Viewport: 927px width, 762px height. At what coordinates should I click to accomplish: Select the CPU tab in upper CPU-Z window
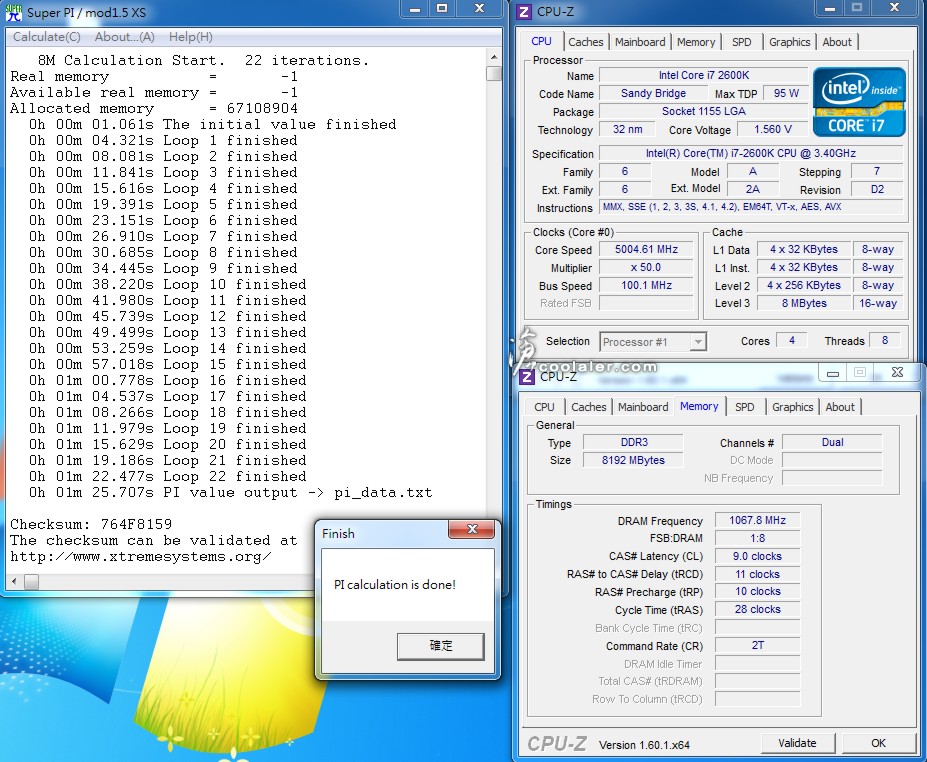(542, 41)
